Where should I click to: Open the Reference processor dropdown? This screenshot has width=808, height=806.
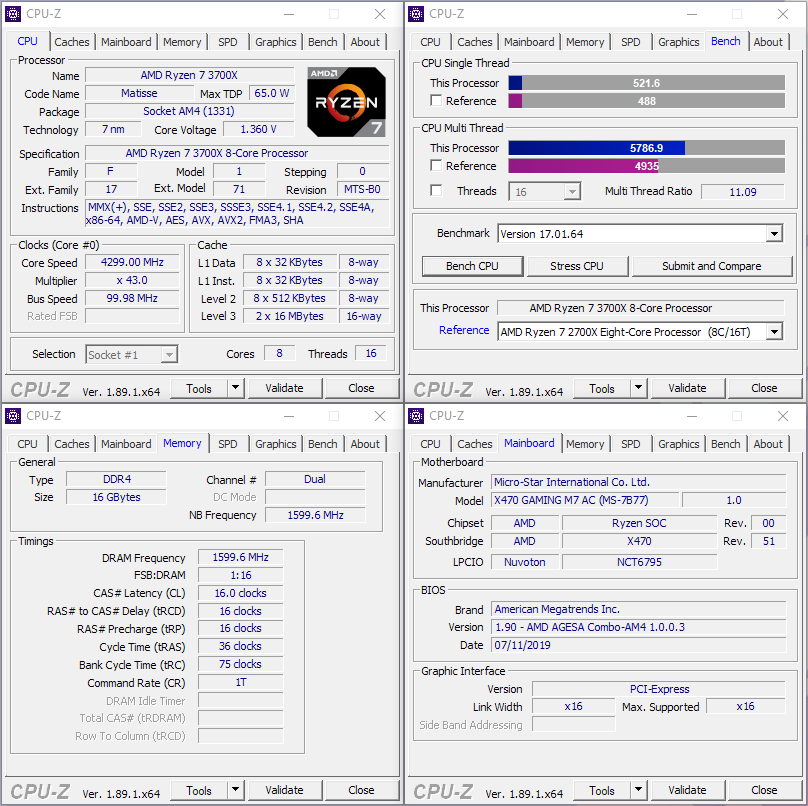pos(774,332)
